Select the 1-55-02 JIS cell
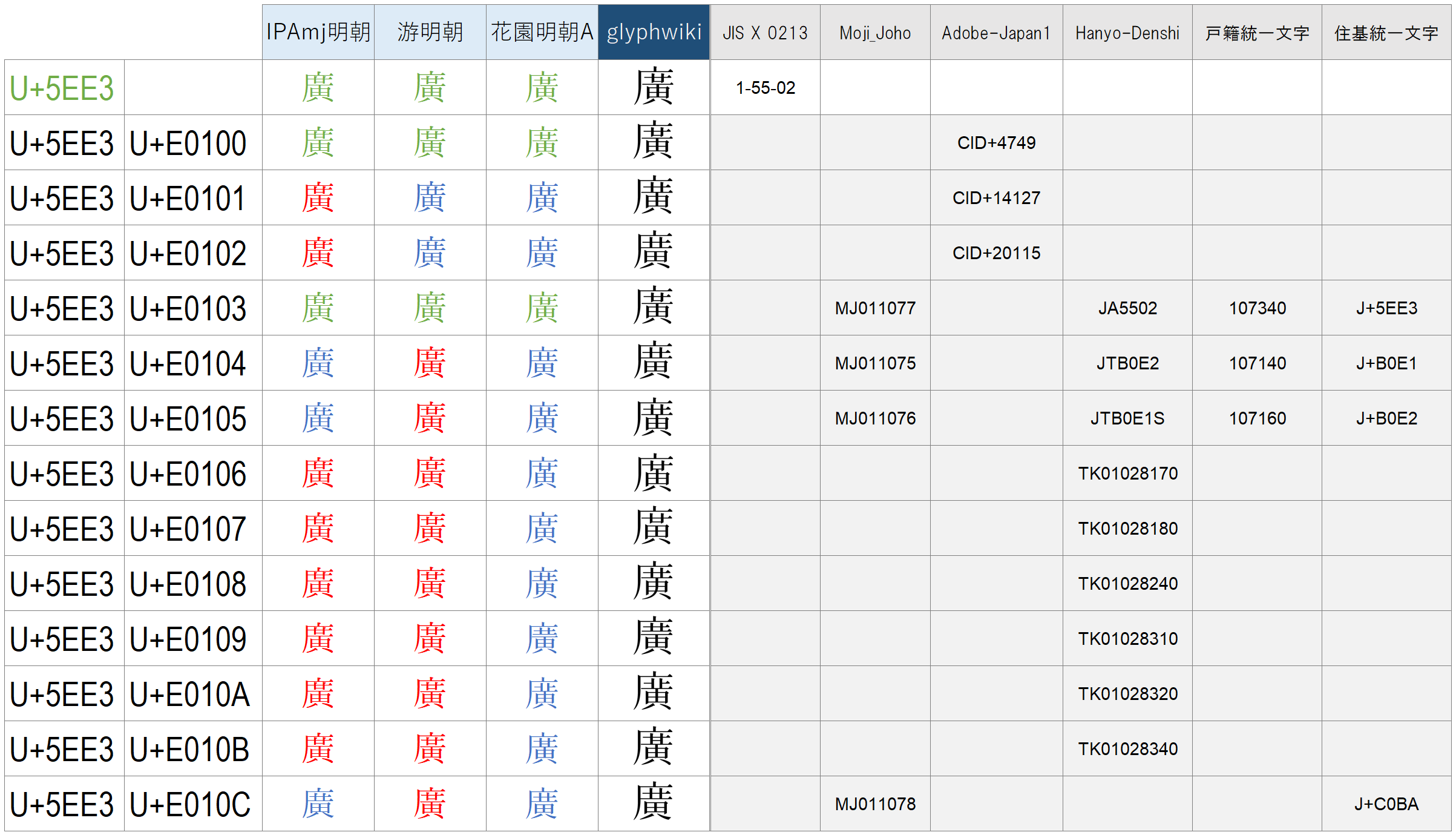The image size is (1456, 835). (x=766, y=87)
